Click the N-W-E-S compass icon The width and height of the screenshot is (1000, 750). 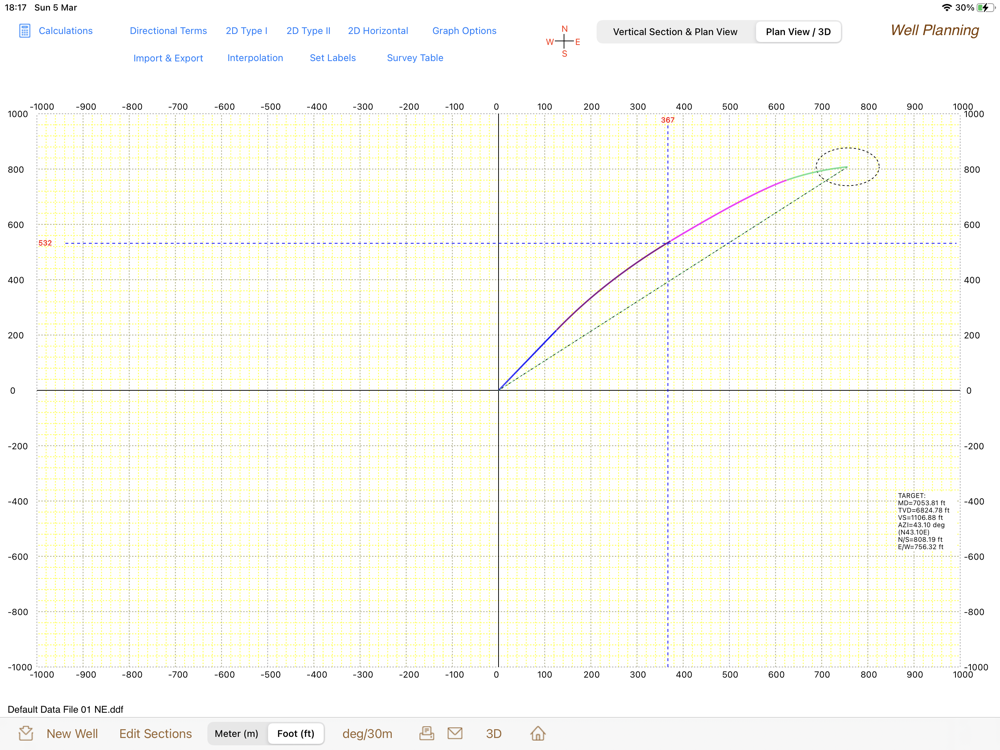[564, 41]
